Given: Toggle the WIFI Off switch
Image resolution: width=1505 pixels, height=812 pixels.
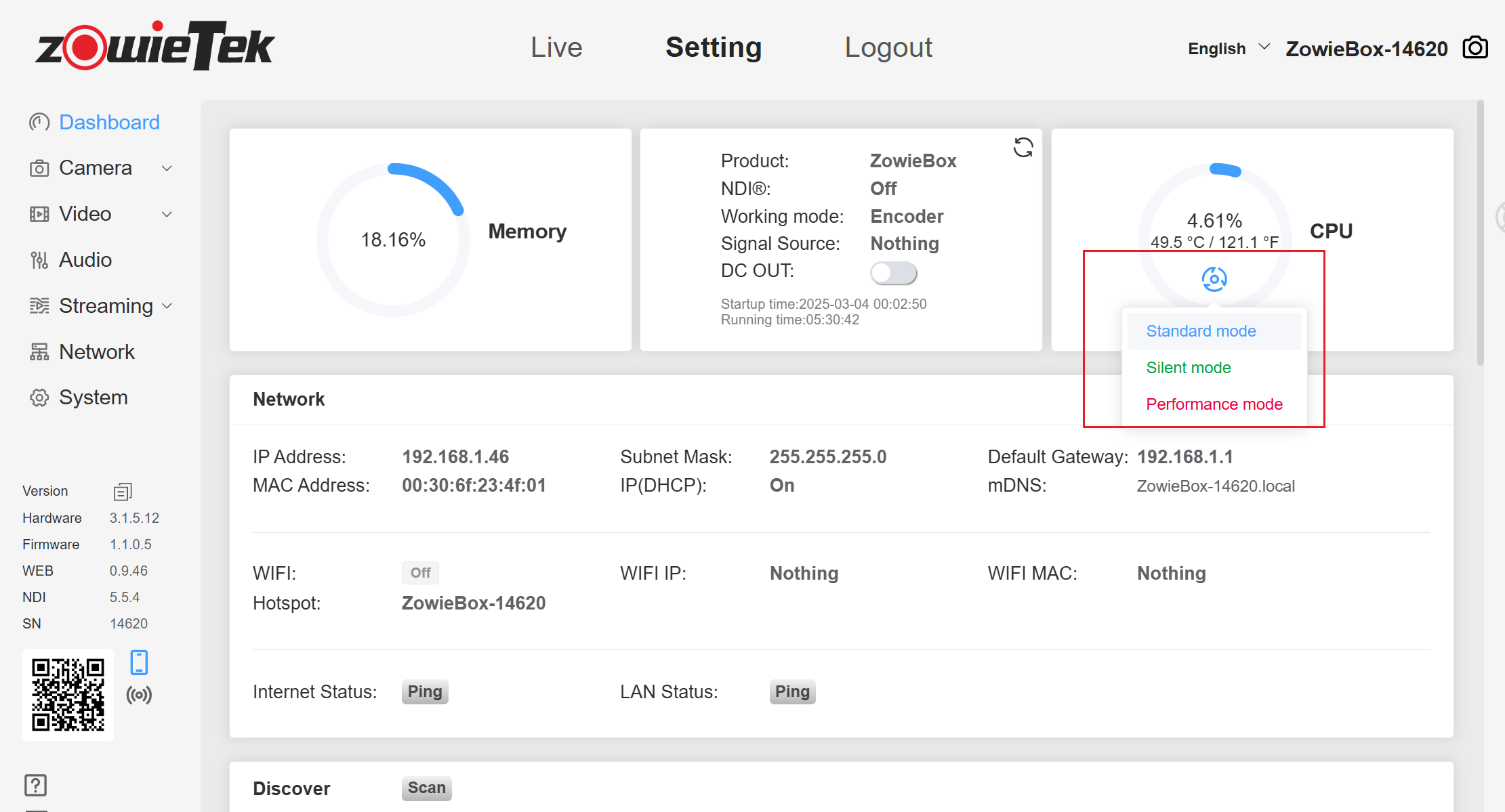Looking at the screenshot, I should coord(420,573).
